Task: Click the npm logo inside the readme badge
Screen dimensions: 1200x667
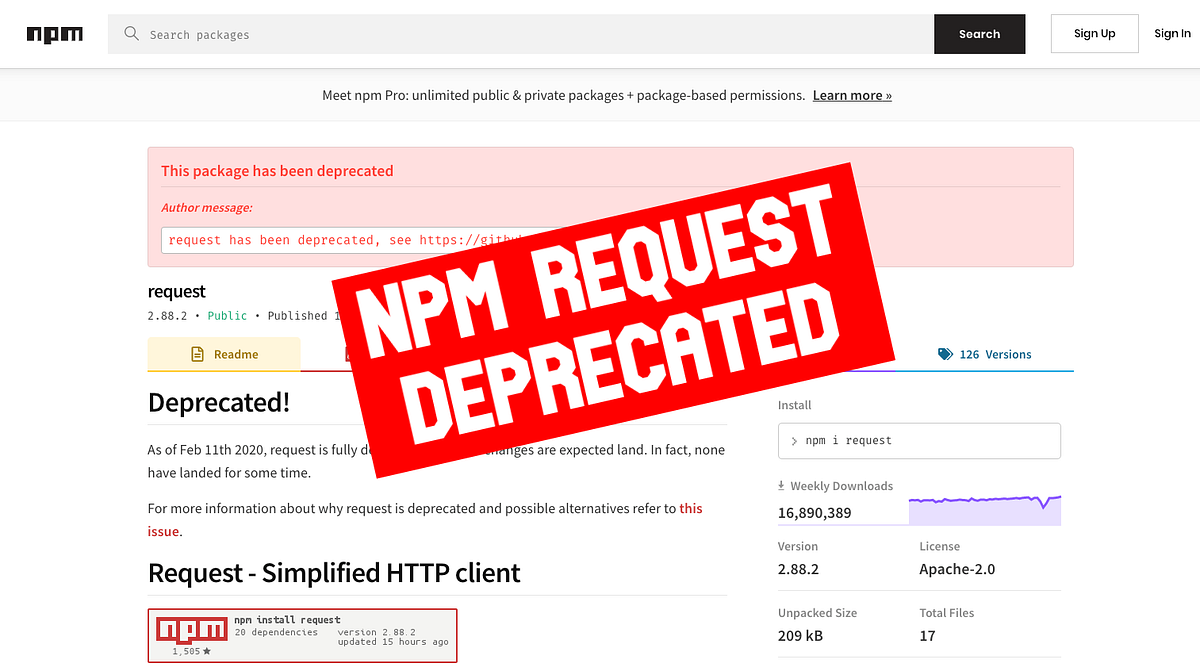Action: (x=190, y=629)
